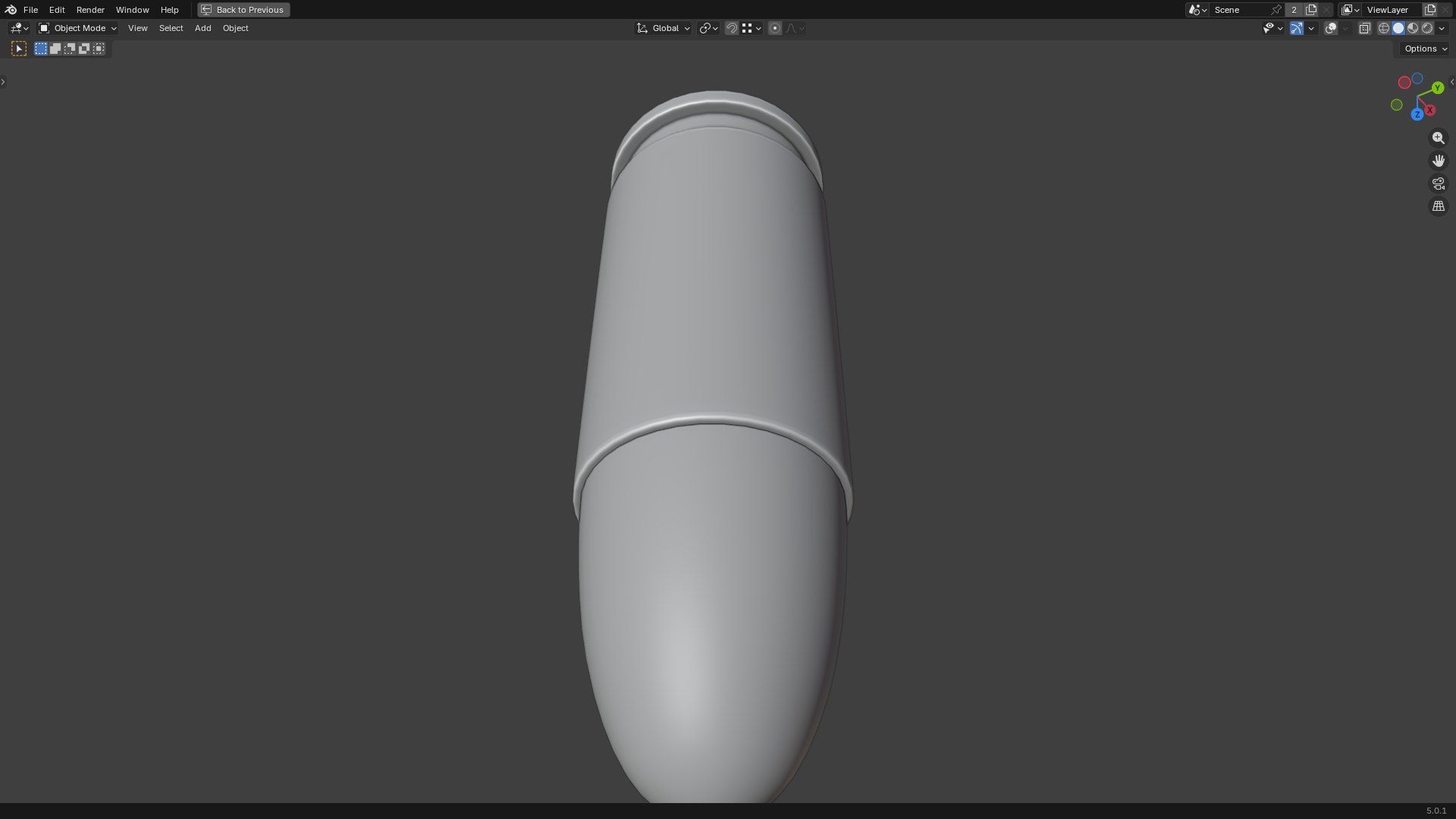Click the Zoom magnifier viewport icon
Viewport: 1456px width, 819px height.
click(x=1438, y=138)
